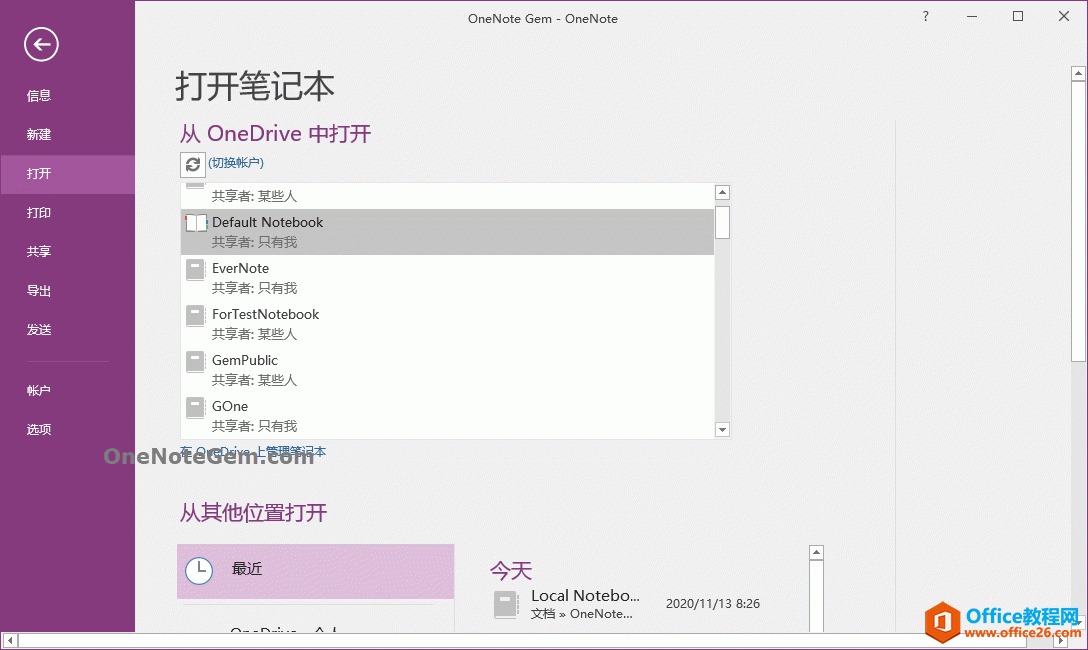This screenshot has width=1088, height=650.
Task: Open the 信息 menu item
Action: click(39, 96)
